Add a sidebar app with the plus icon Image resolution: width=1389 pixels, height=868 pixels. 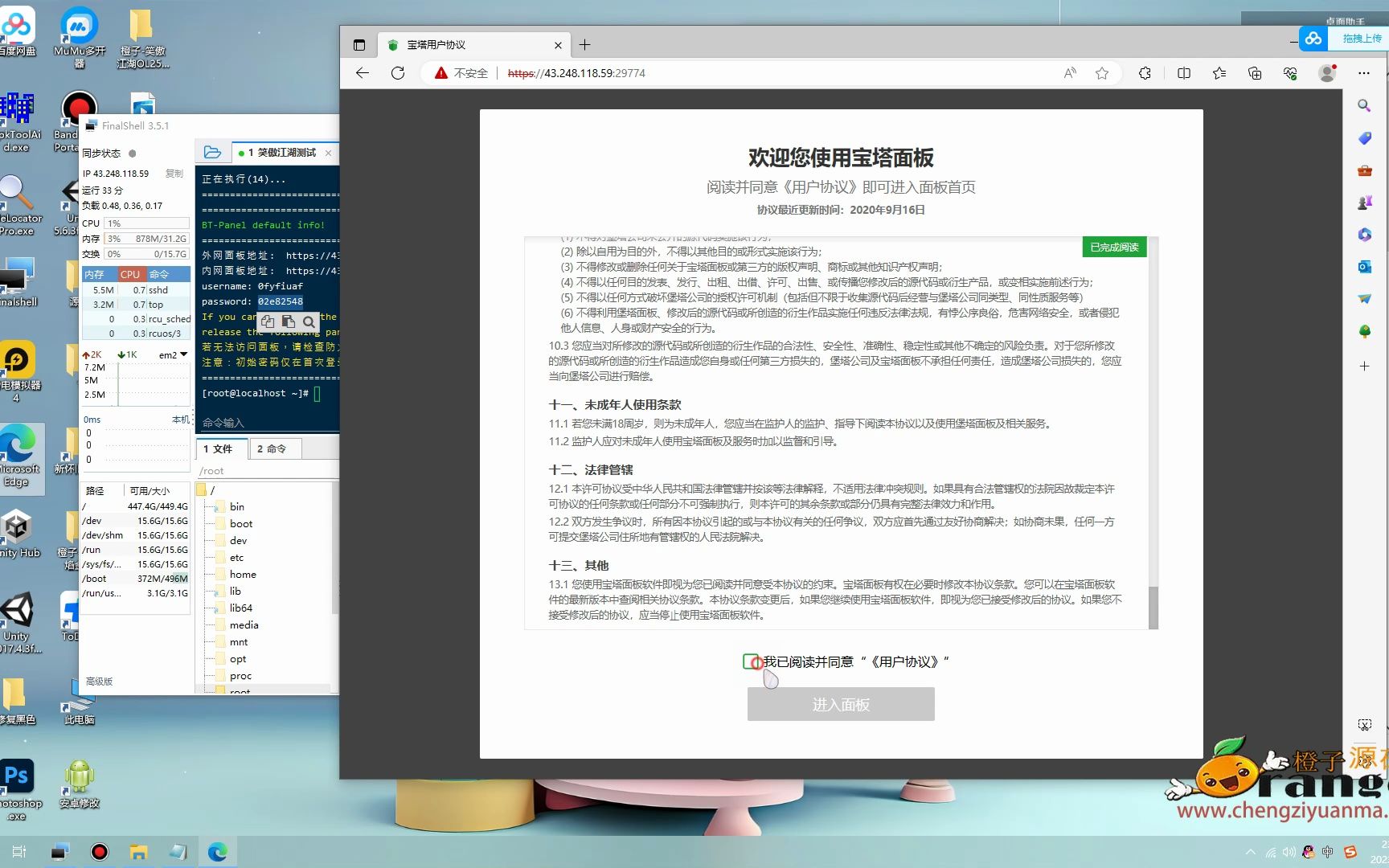click(1364, 366)
